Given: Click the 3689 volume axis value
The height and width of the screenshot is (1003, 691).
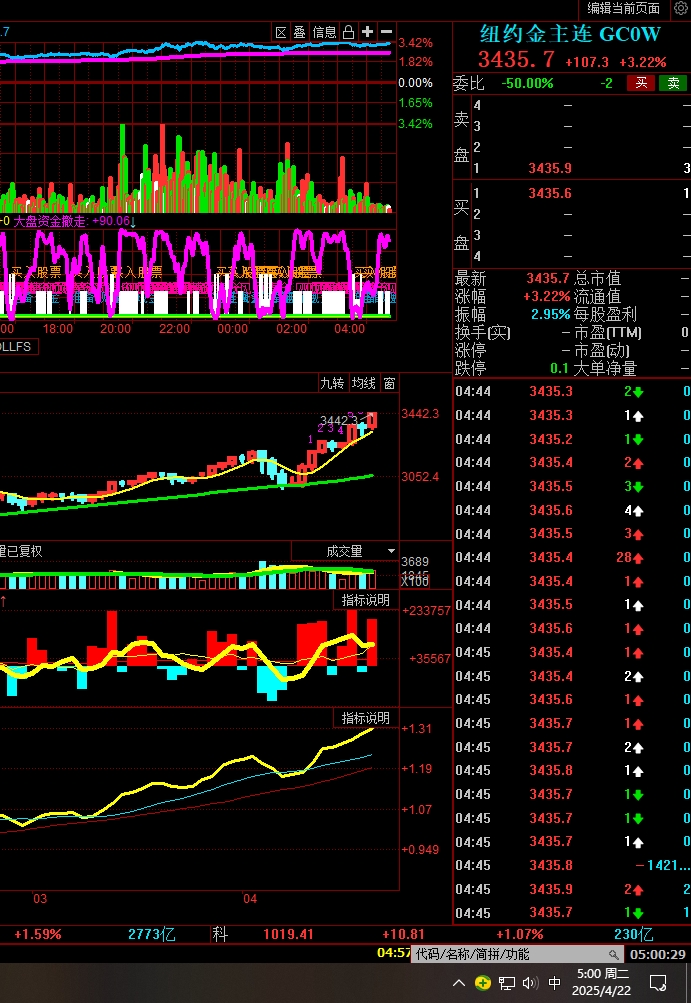Looking at the screenshot, I should tap(415, 562).
